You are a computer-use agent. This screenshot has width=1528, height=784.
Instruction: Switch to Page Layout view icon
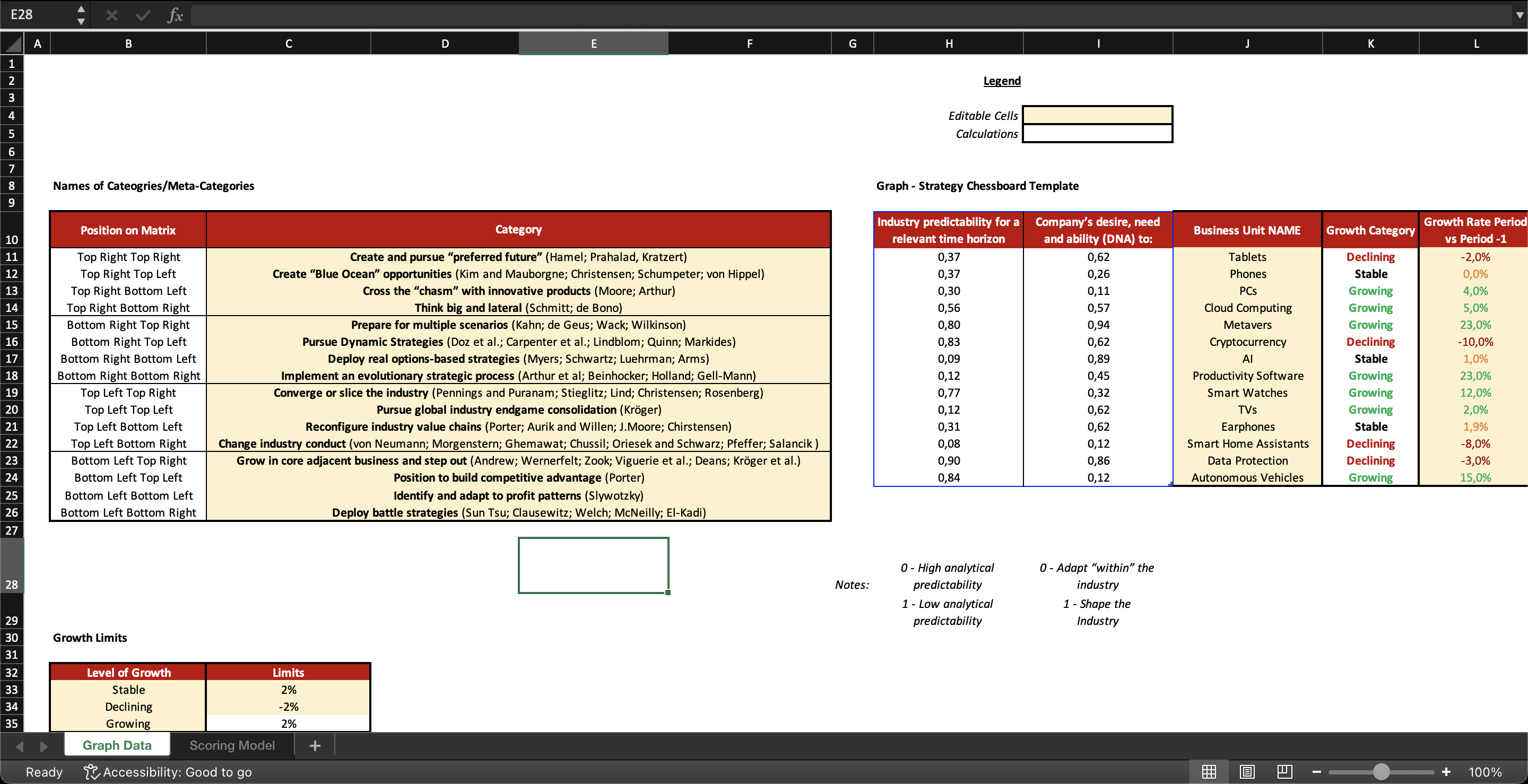click(1247, 772)
